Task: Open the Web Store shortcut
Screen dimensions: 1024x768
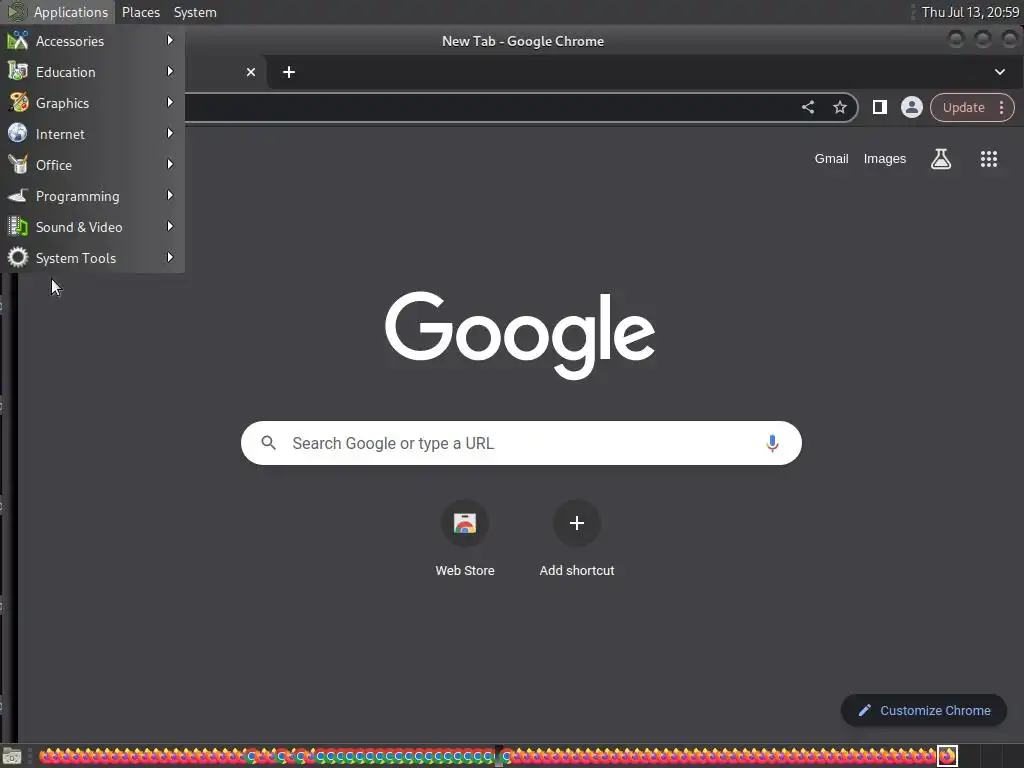Action: tap(465, 539)
